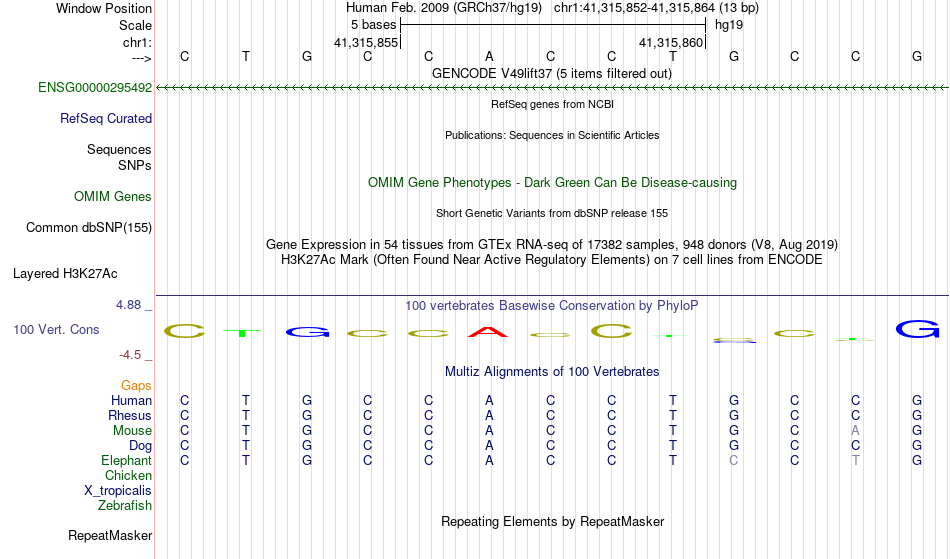Click the SNPs track label
The height and width of the screenshot is (559, 950).
(135, 165)
